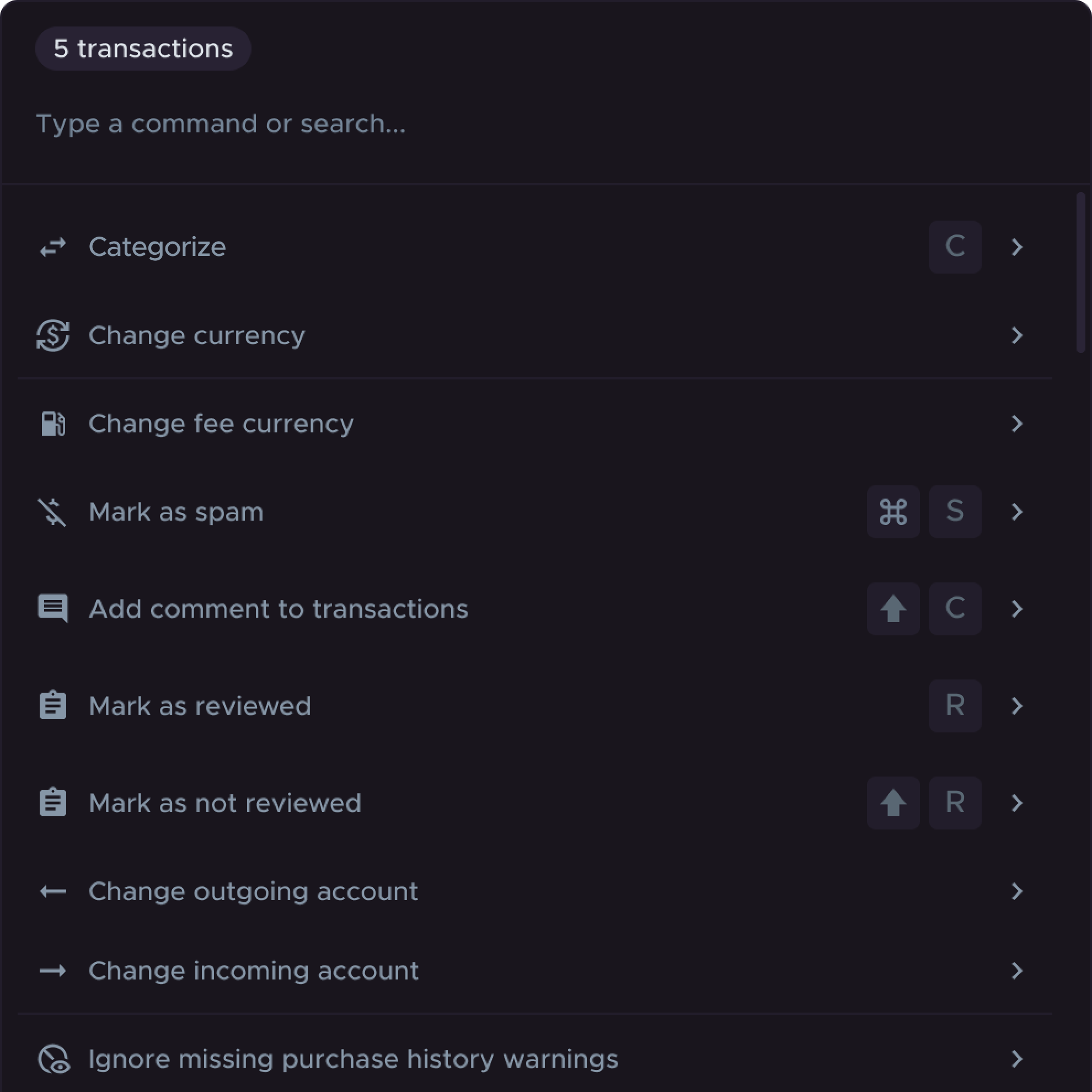Click the left arrow outgoing account icon

52,891
